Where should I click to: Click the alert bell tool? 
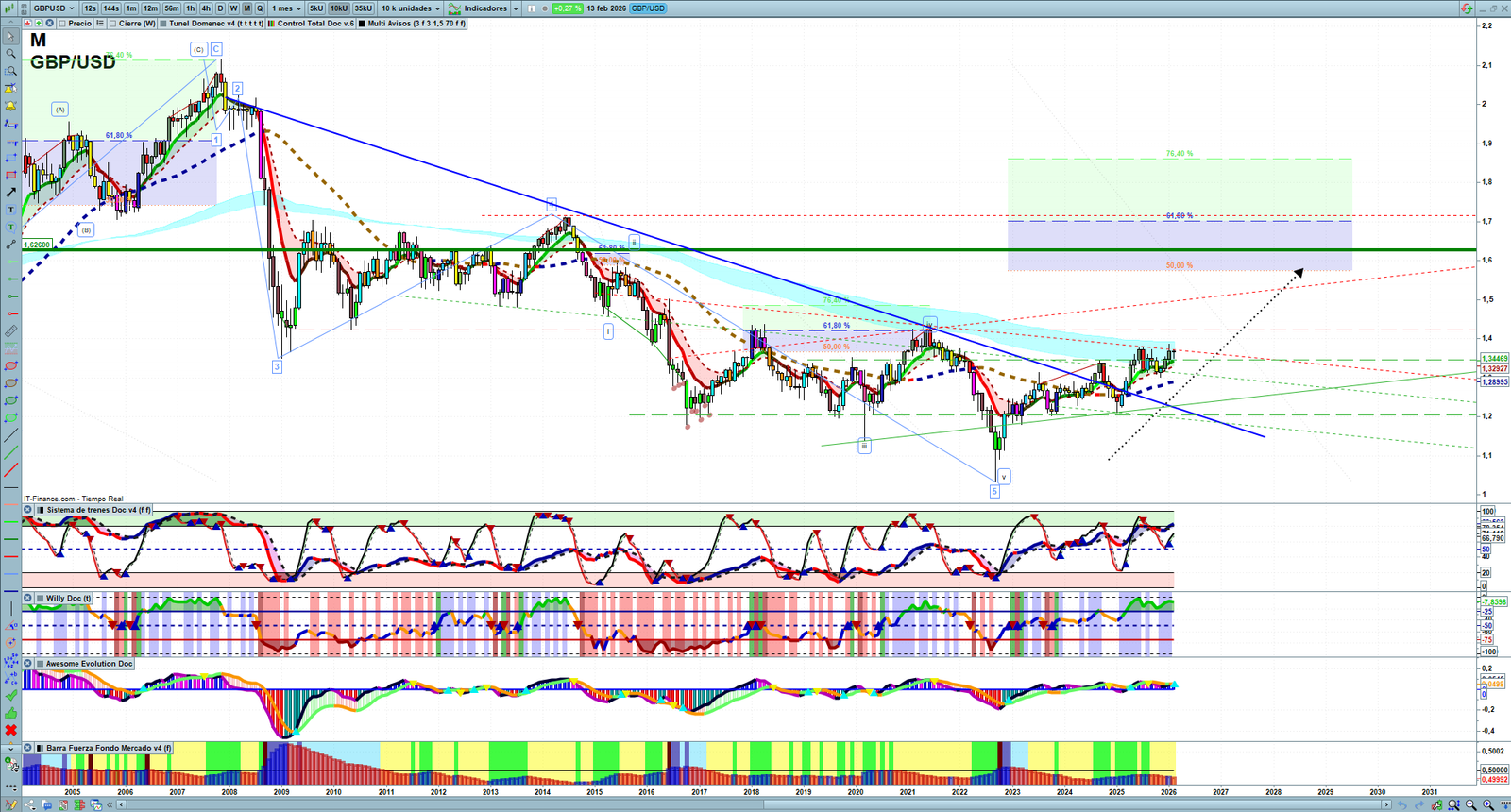tap(10, 107)
